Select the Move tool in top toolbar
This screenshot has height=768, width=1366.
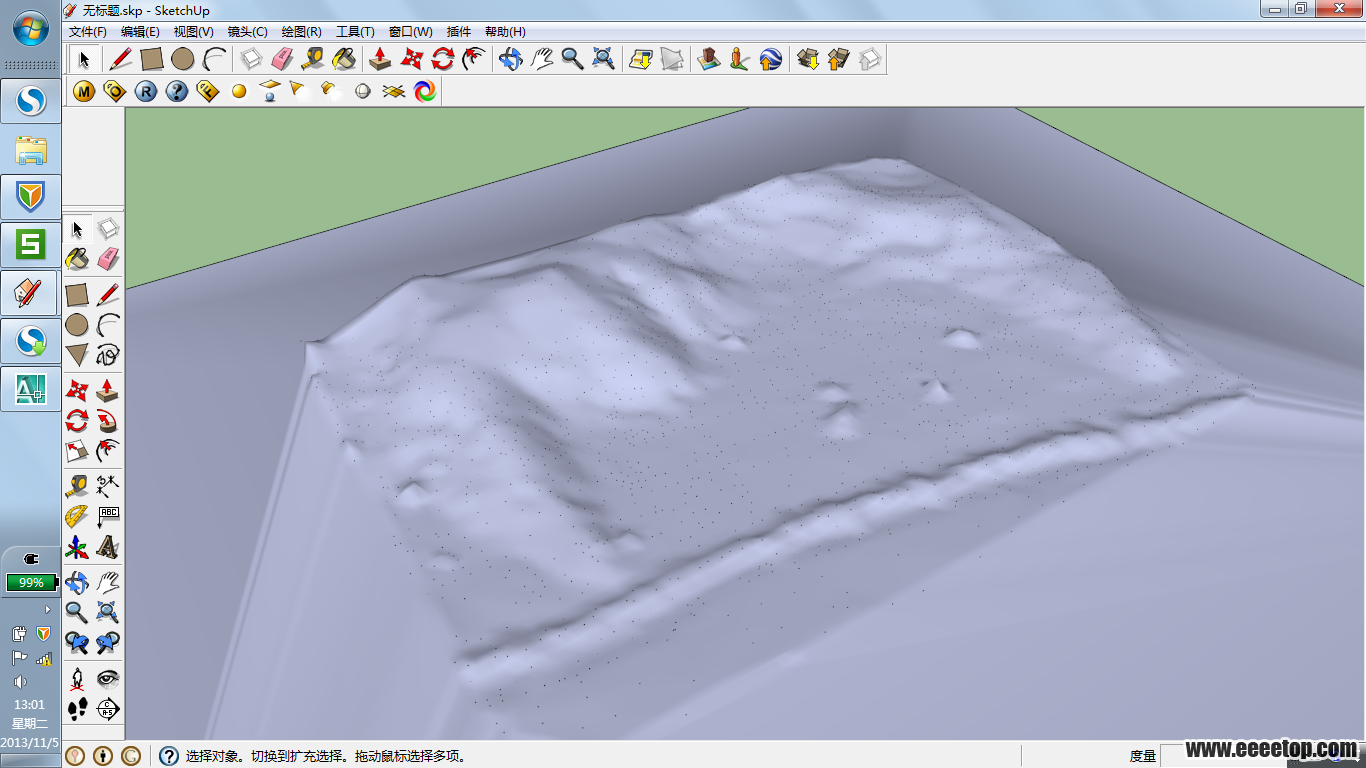(411, 59)
